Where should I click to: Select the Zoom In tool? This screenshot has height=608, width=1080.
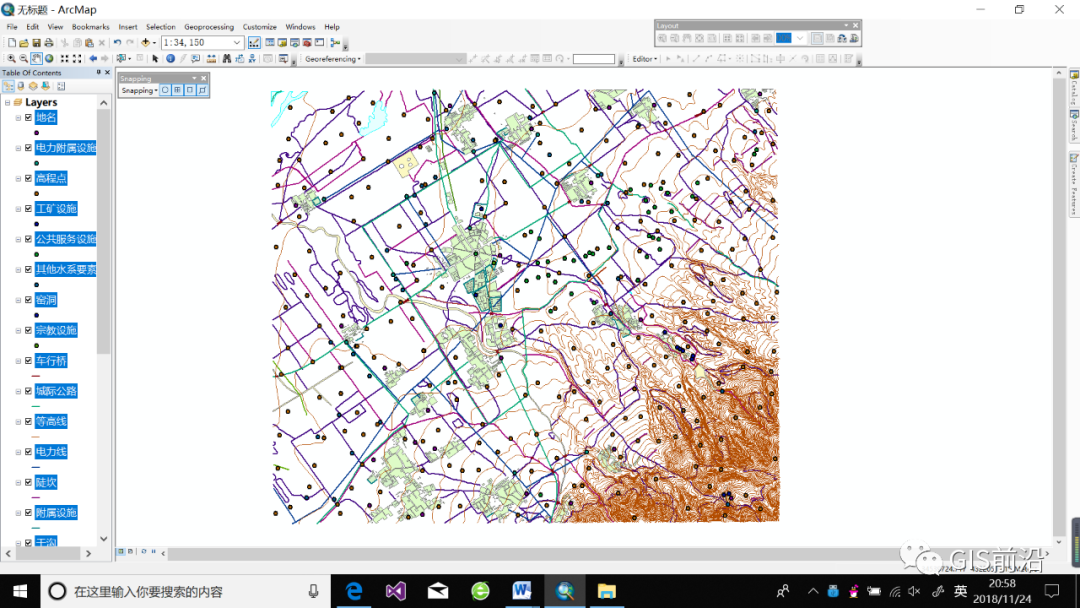pyautogui.click(x=12, y=58)
